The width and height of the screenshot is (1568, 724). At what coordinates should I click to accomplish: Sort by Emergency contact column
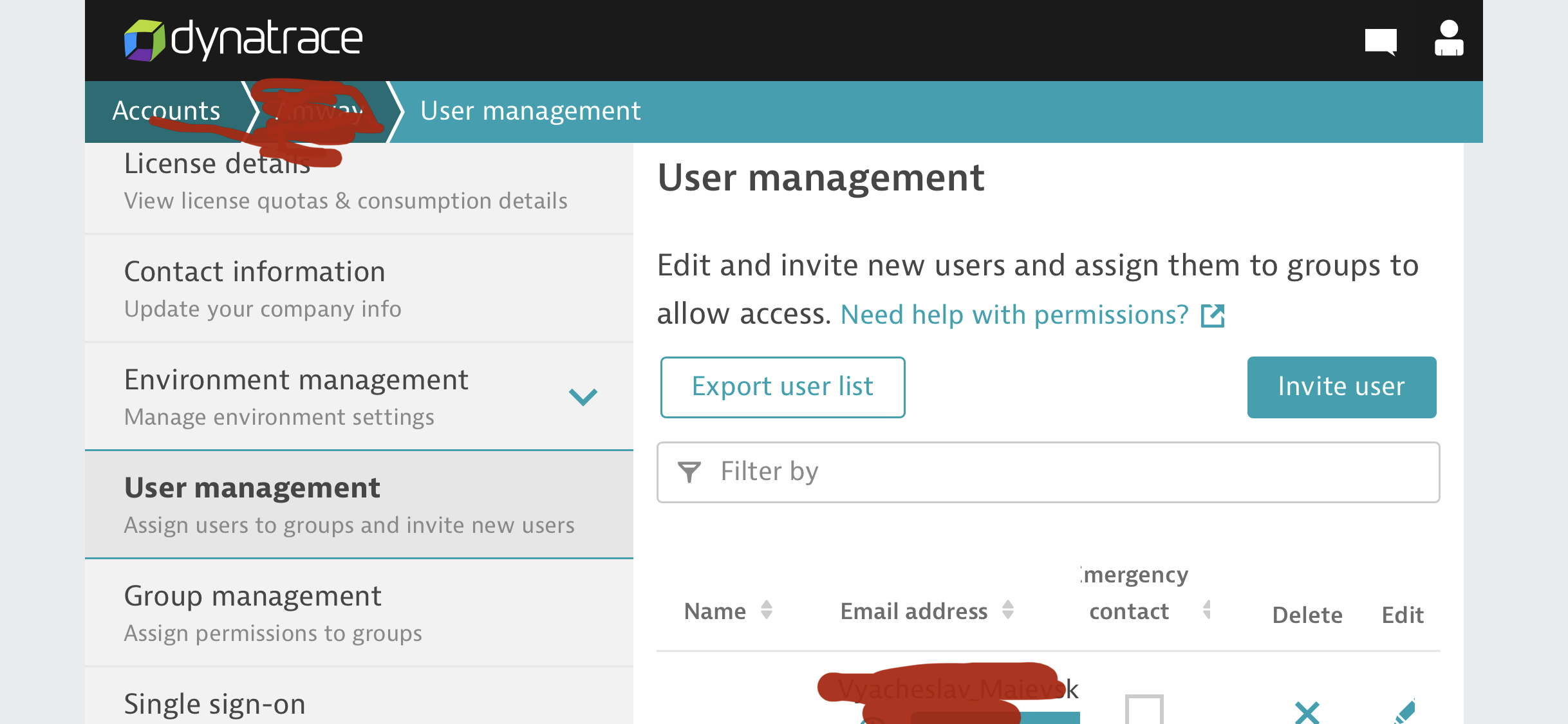(x=1208, y=611)
